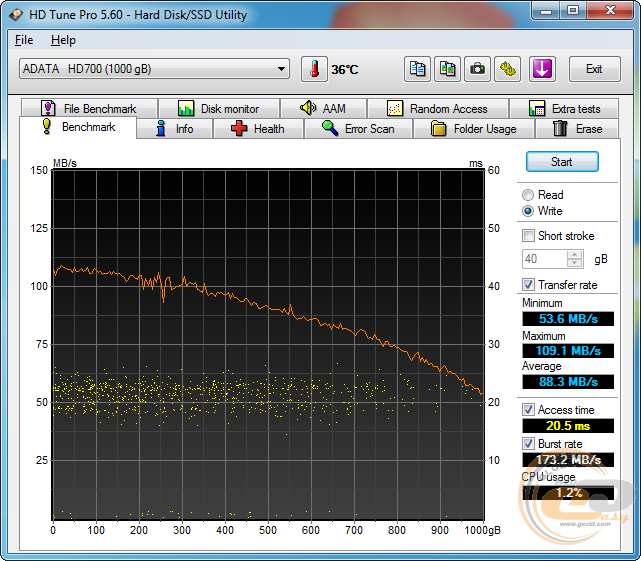Open the Extra tests tab
This screenshot has height=561, width=641.
564,109
